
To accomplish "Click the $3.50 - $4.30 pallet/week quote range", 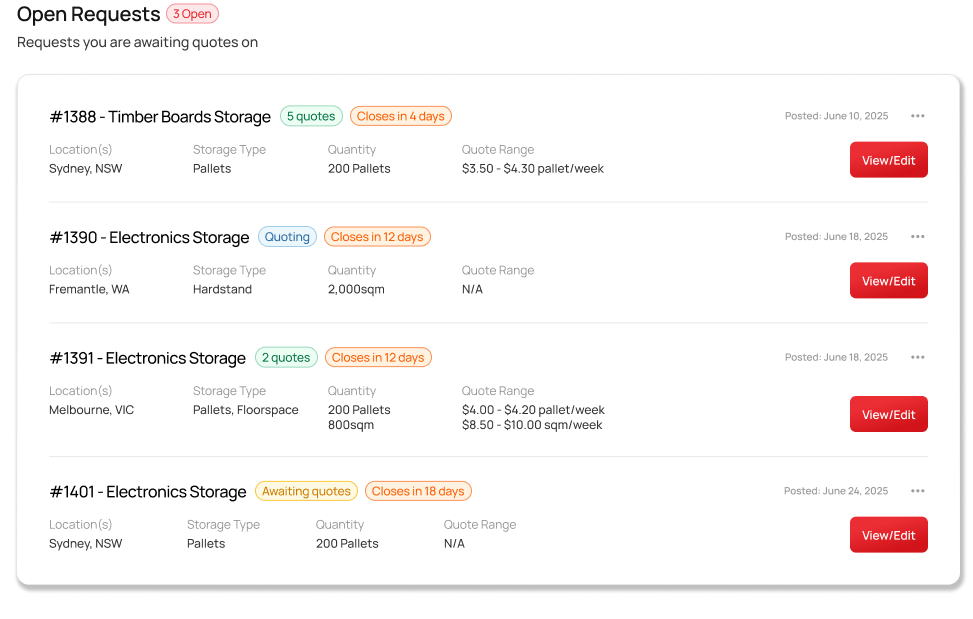I will (x=532, y=169).
